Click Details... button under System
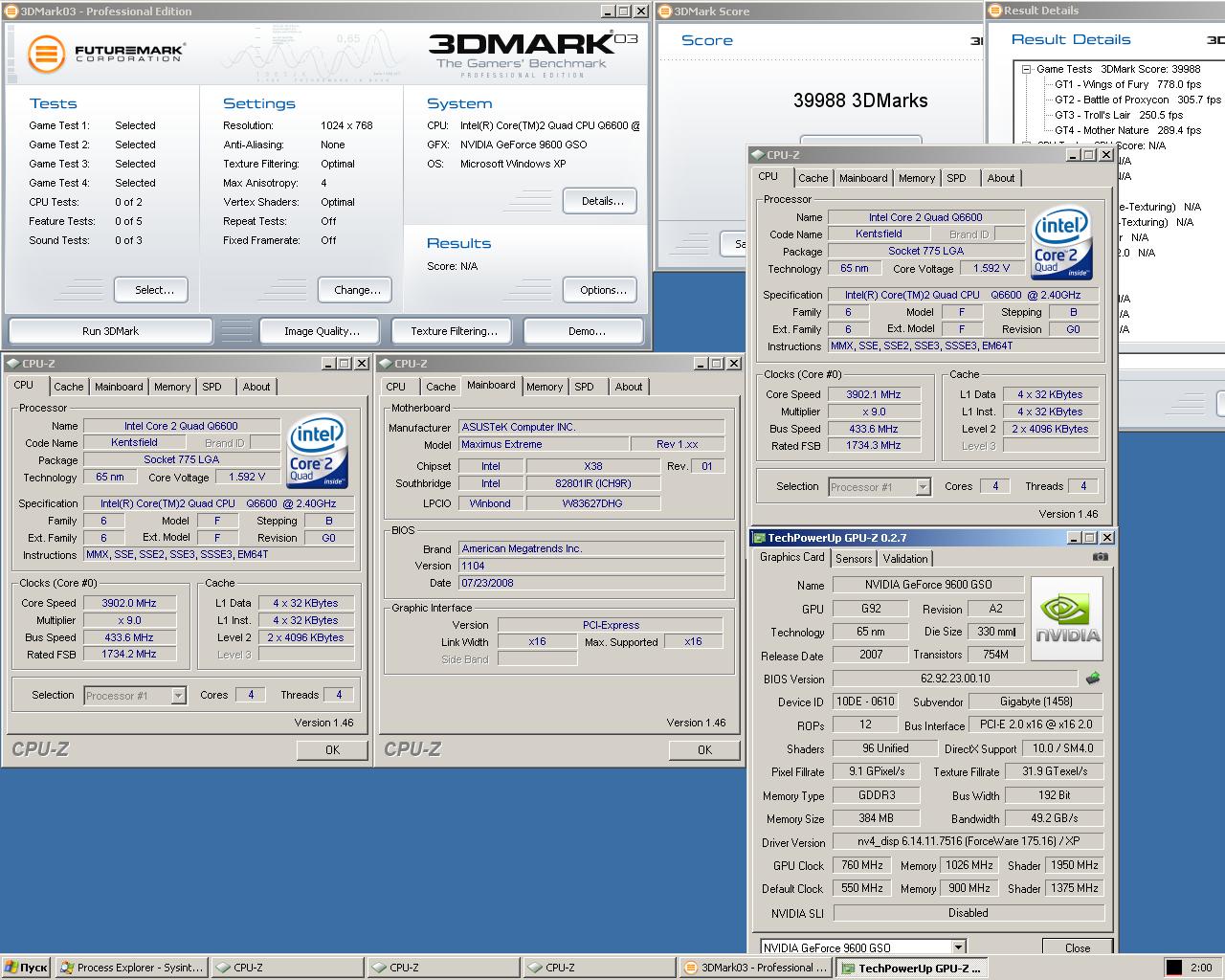1225x980 pixels. coord(602,201)
